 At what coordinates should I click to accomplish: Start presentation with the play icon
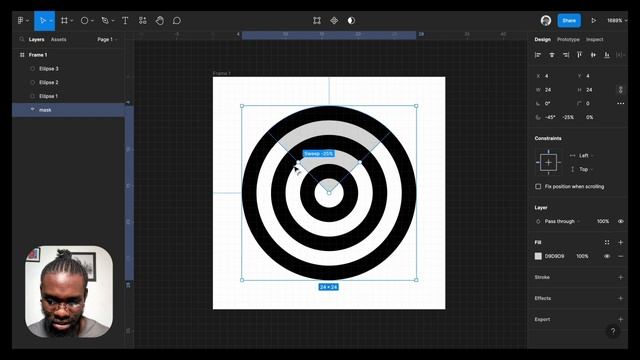click(593, 20)
